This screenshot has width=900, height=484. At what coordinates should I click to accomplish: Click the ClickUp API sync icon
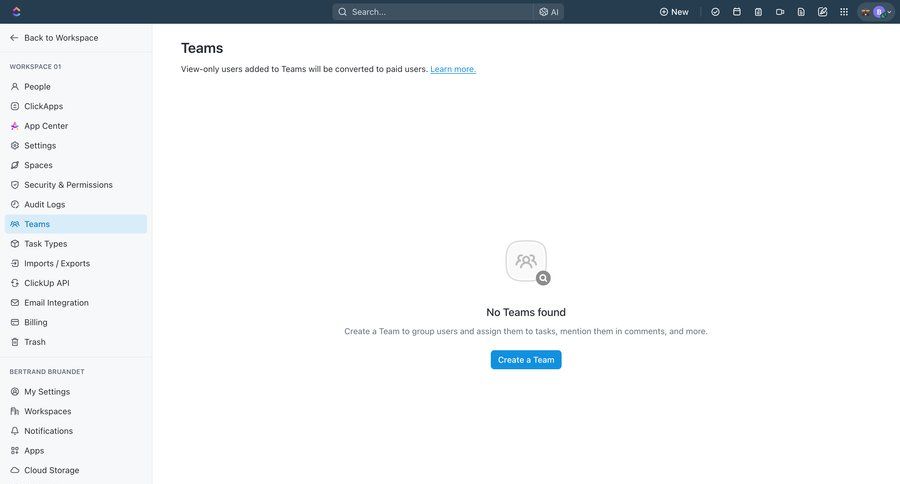tap(15, 283)
